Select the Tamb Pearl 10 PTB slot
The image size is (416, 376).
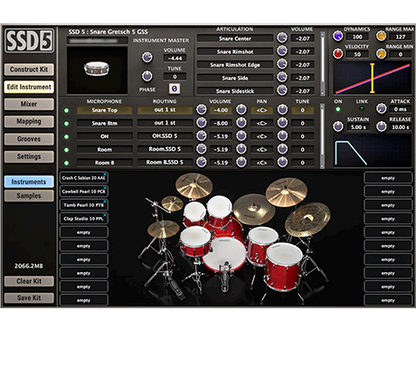coord(84,205)
